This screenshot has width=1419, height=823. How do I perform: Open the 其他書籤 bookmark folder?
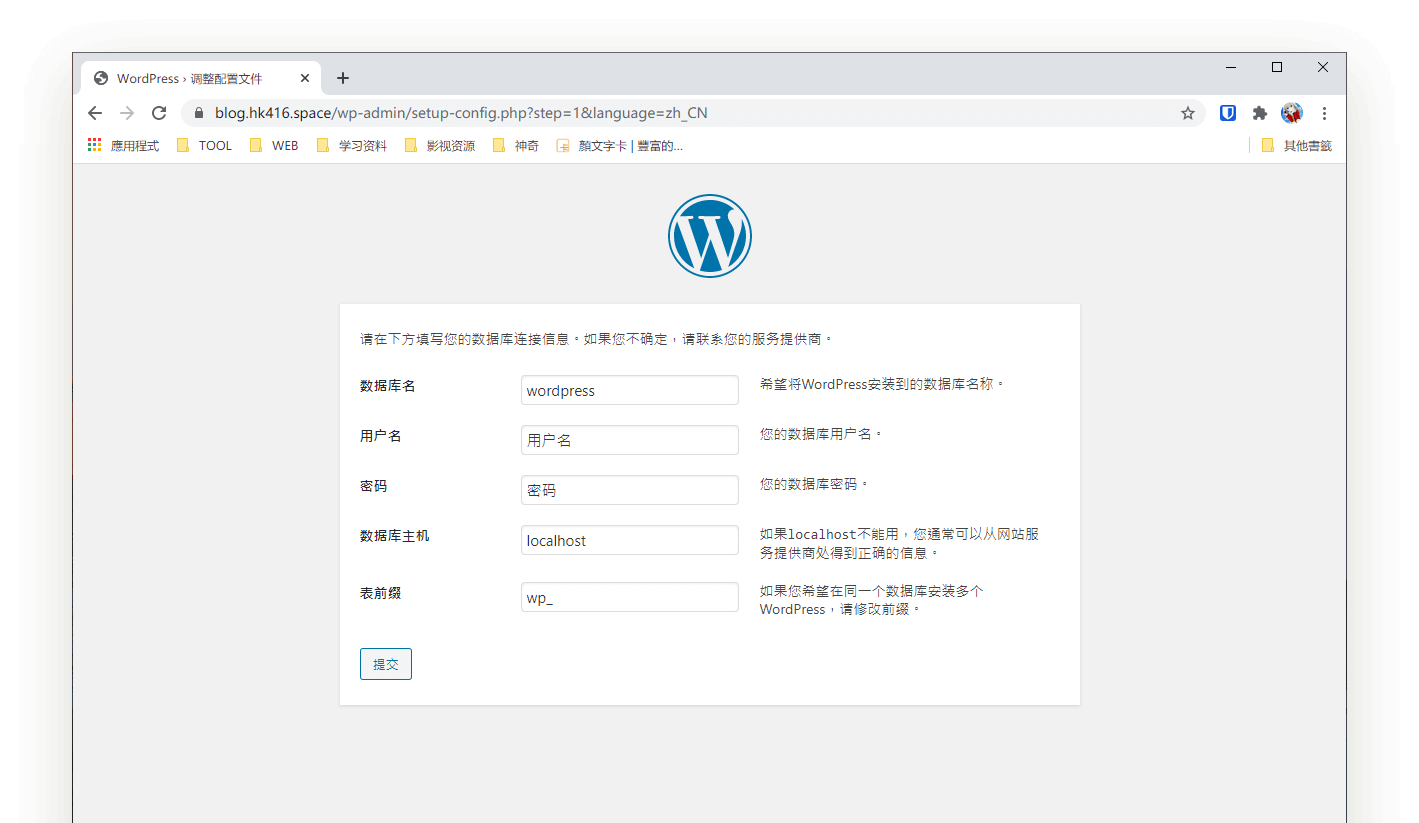1296,145
